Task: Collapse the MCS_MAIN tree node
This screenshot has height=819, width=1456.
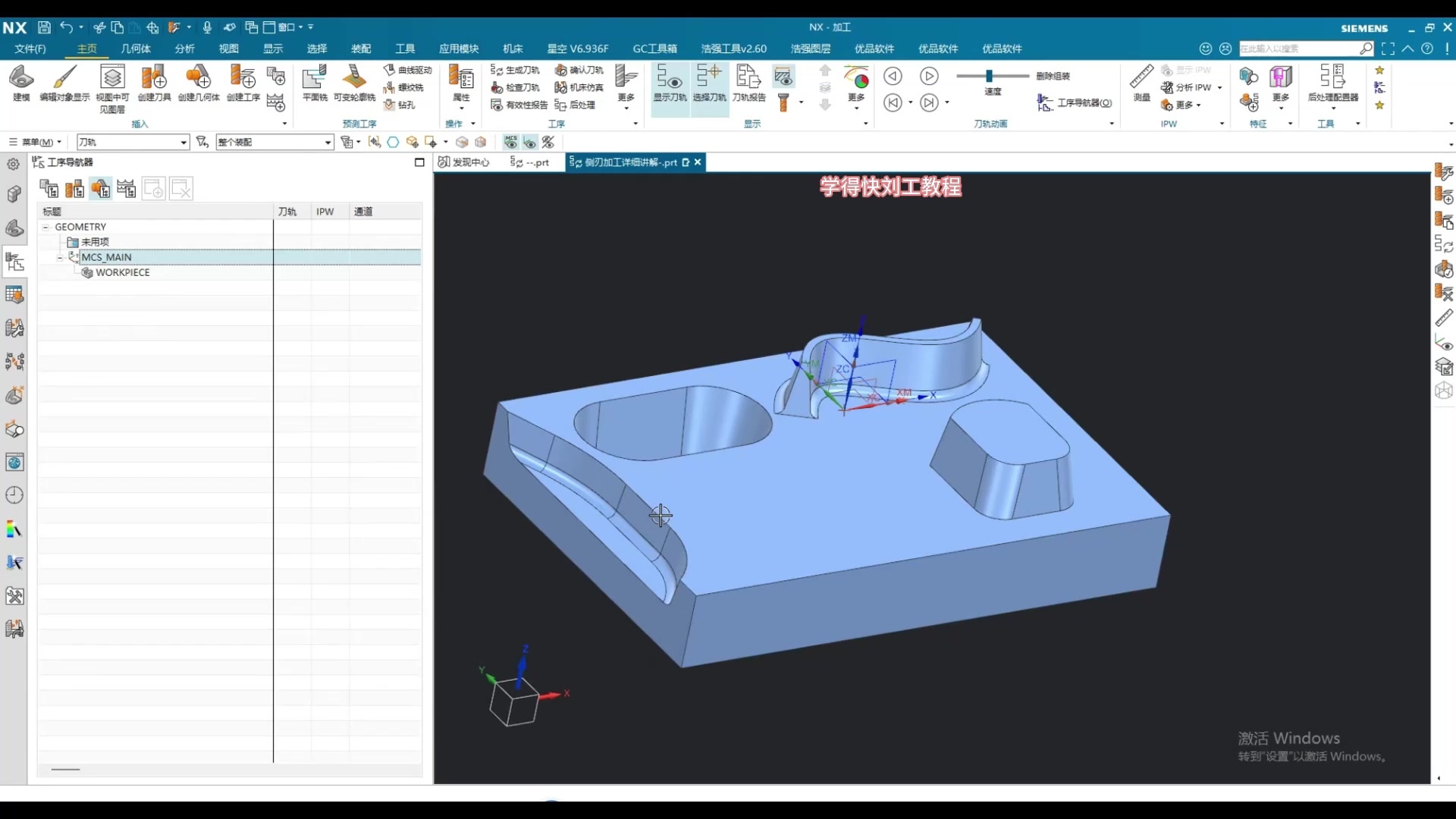Action: click(60, 257)
